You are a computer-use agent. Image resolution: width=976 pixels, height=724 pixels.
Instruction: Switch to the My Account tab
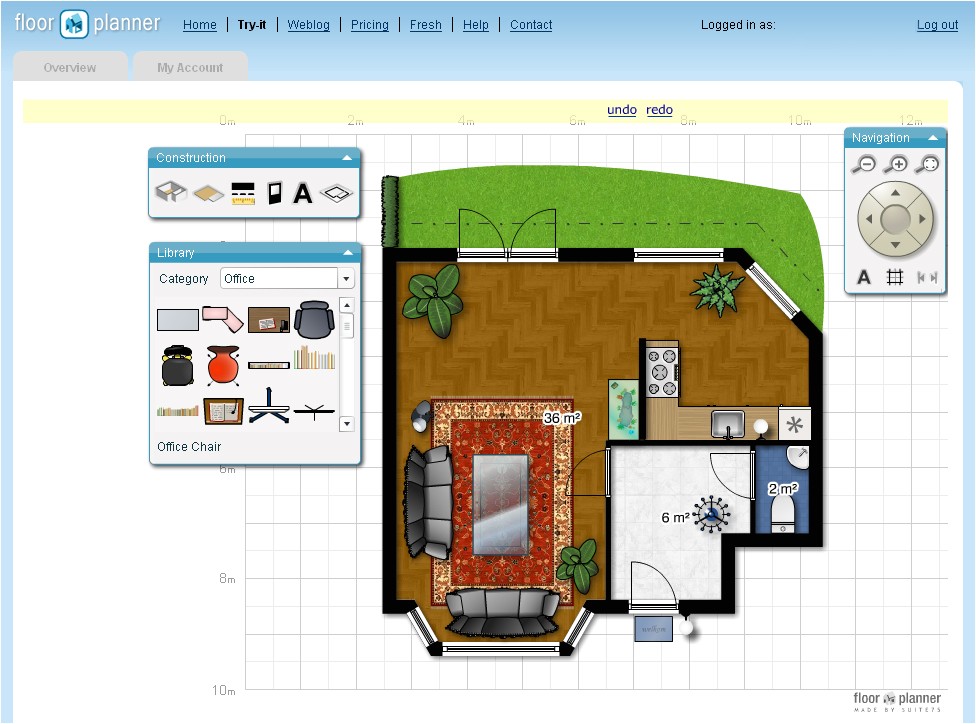[190, 68]
